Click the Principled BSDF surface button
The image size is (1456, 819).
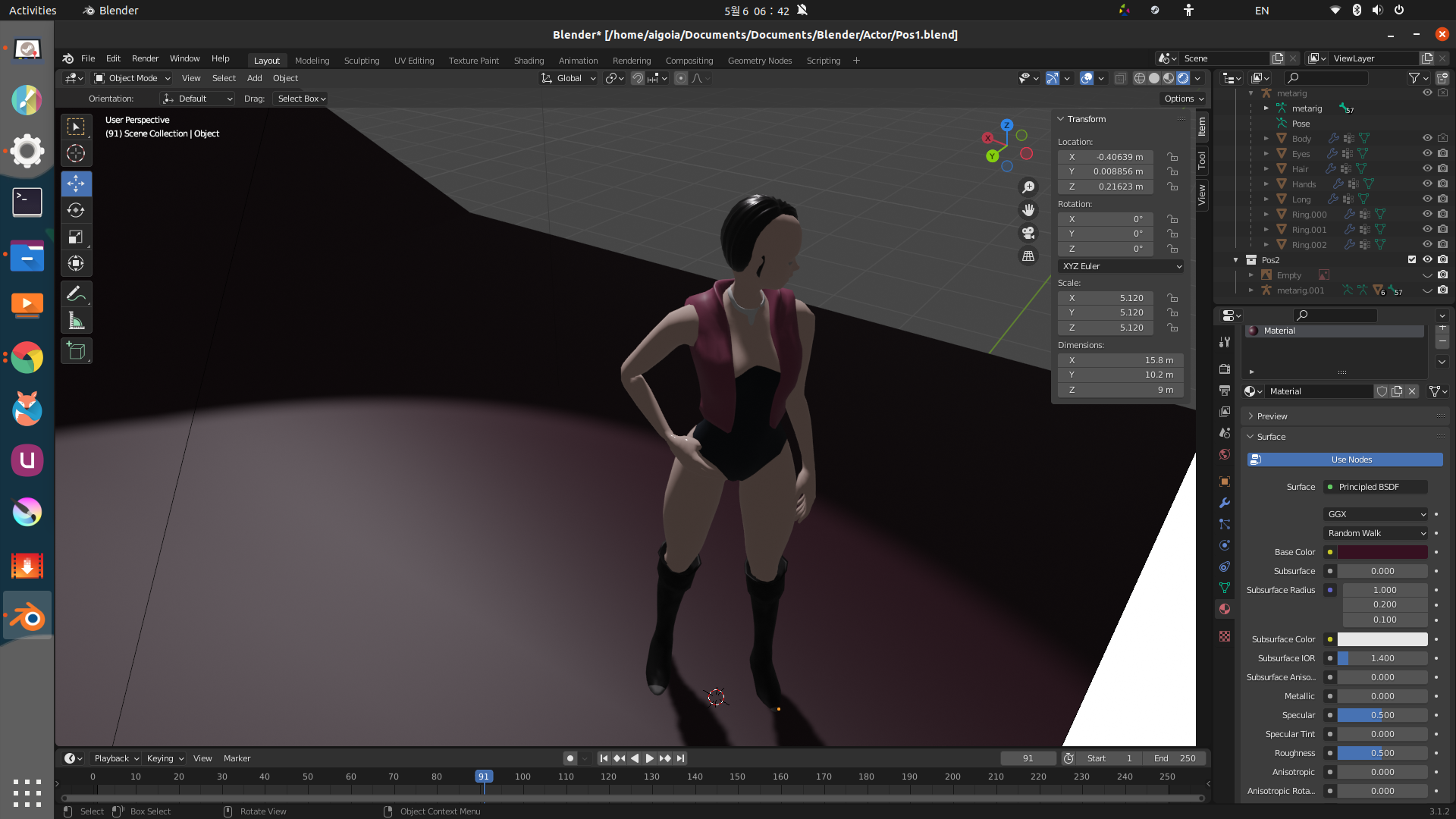click(x=1376, y=487)
